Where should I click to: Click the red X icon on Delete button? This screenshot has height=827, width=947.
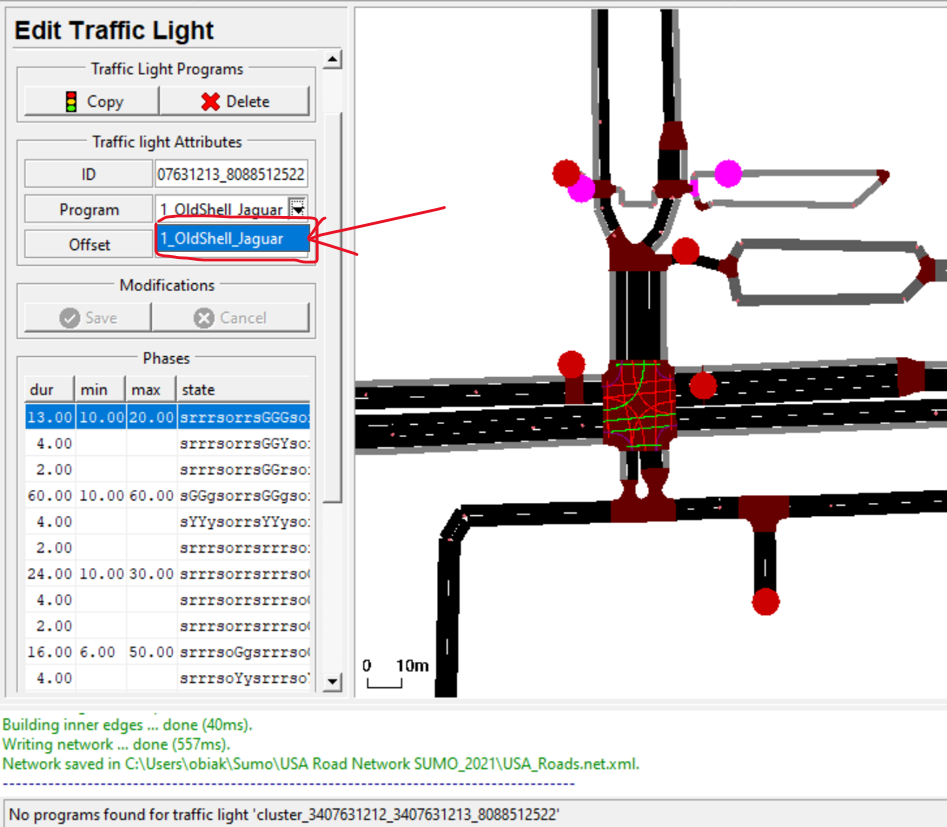tap(210, 101)
